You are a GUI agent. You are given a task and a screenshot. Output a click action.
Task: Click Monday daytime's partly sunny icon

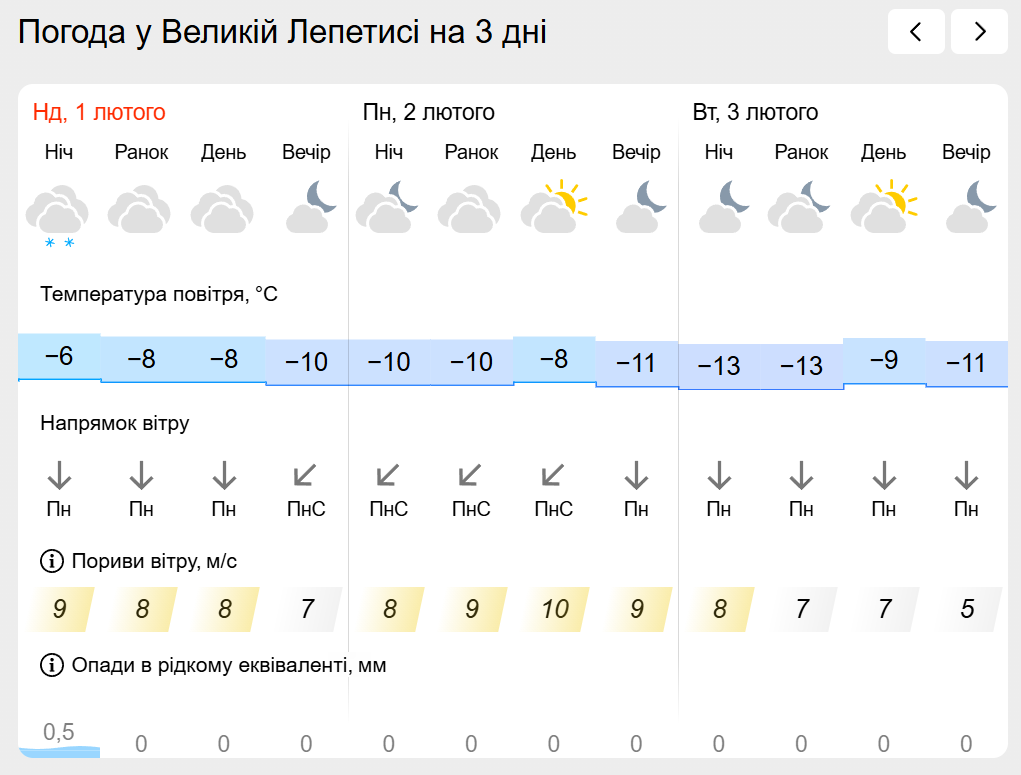[553, 208]
